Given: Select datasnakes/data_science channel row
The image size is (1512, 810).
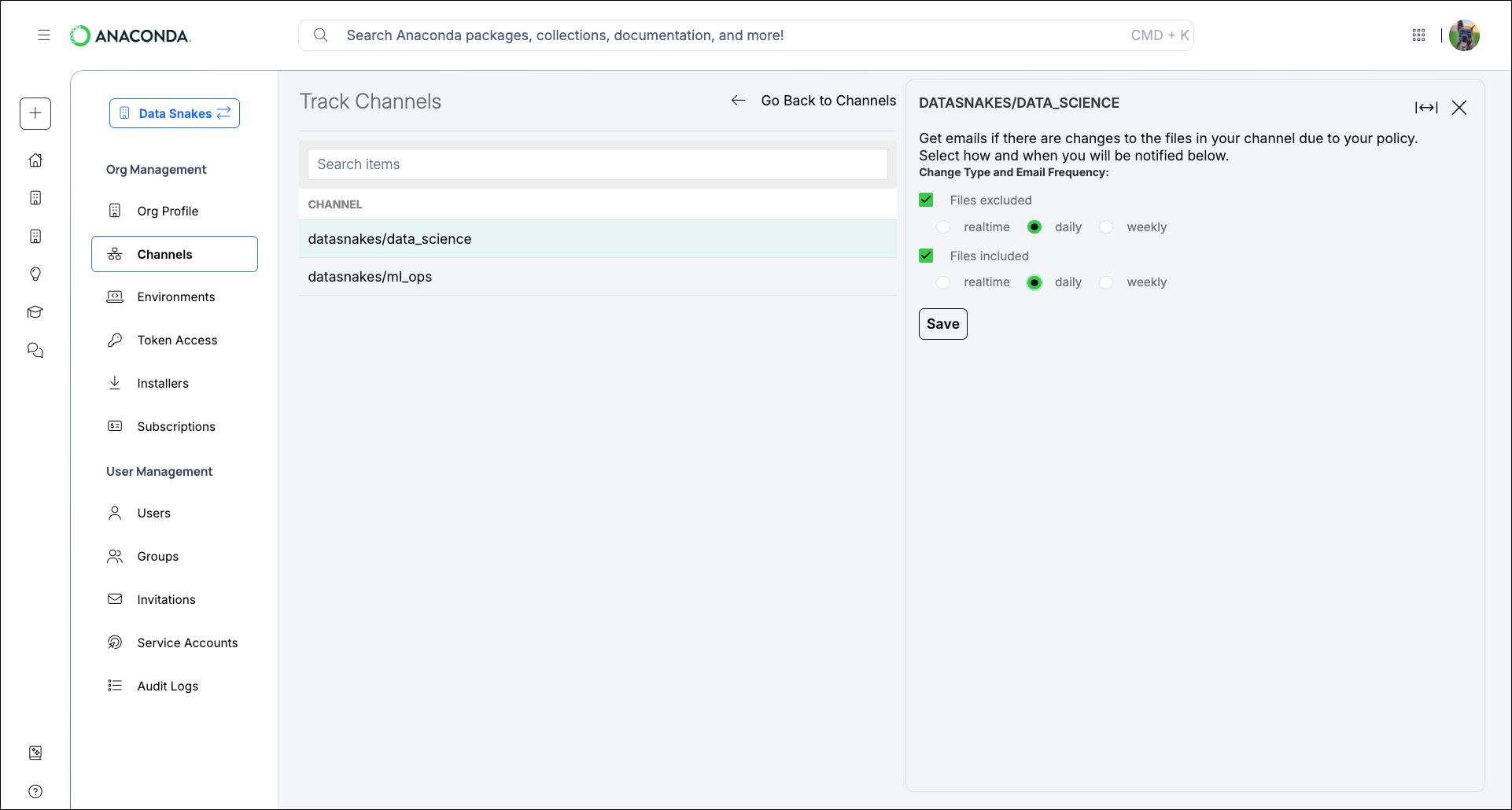Looking at the screenshot, I should [598, 239].
